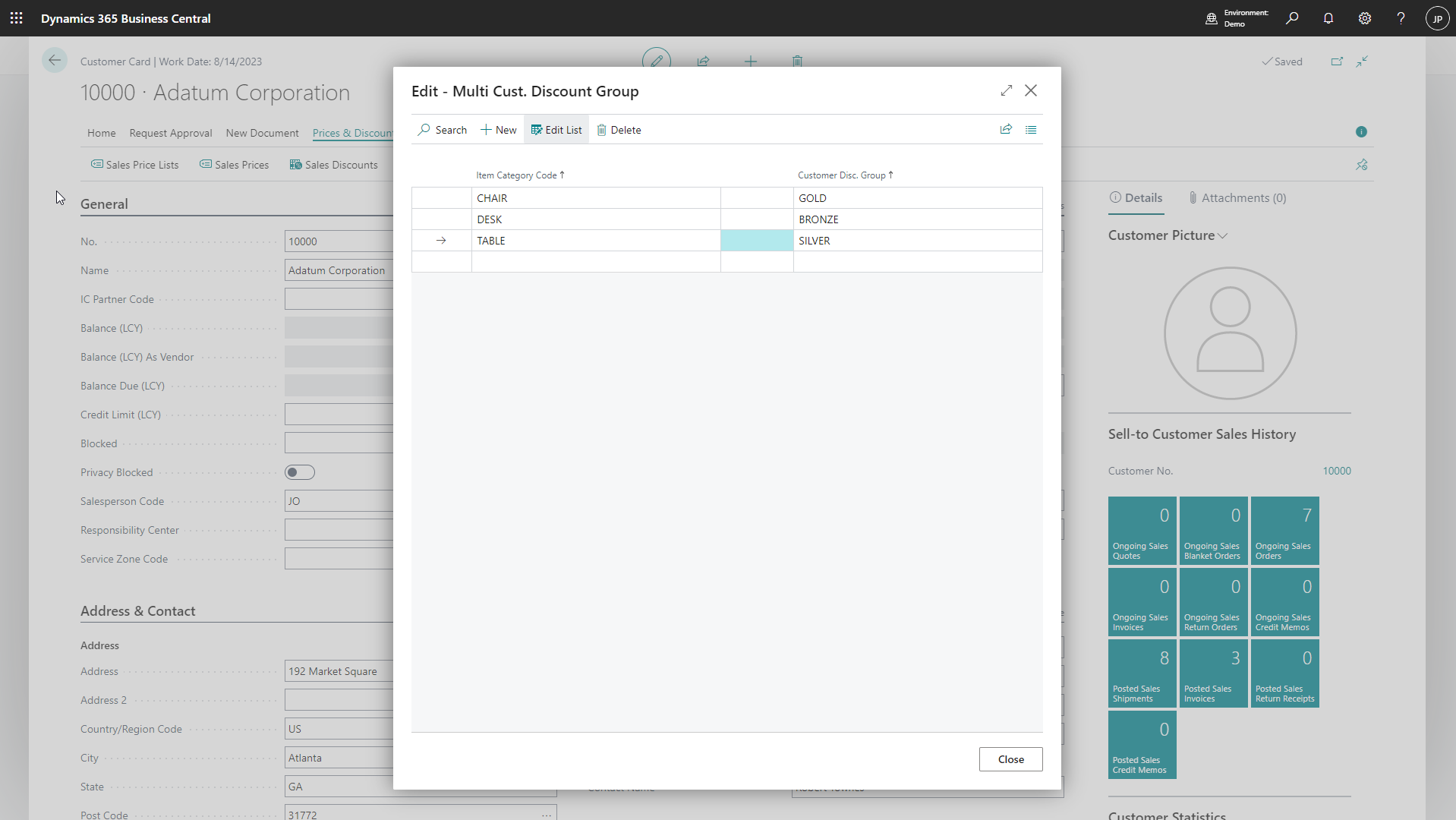Open the Ongoing Sales Return Orders tile
Image resolution: width=1456 pixels, height=820 pixels.
click(x=1214, y=602)
